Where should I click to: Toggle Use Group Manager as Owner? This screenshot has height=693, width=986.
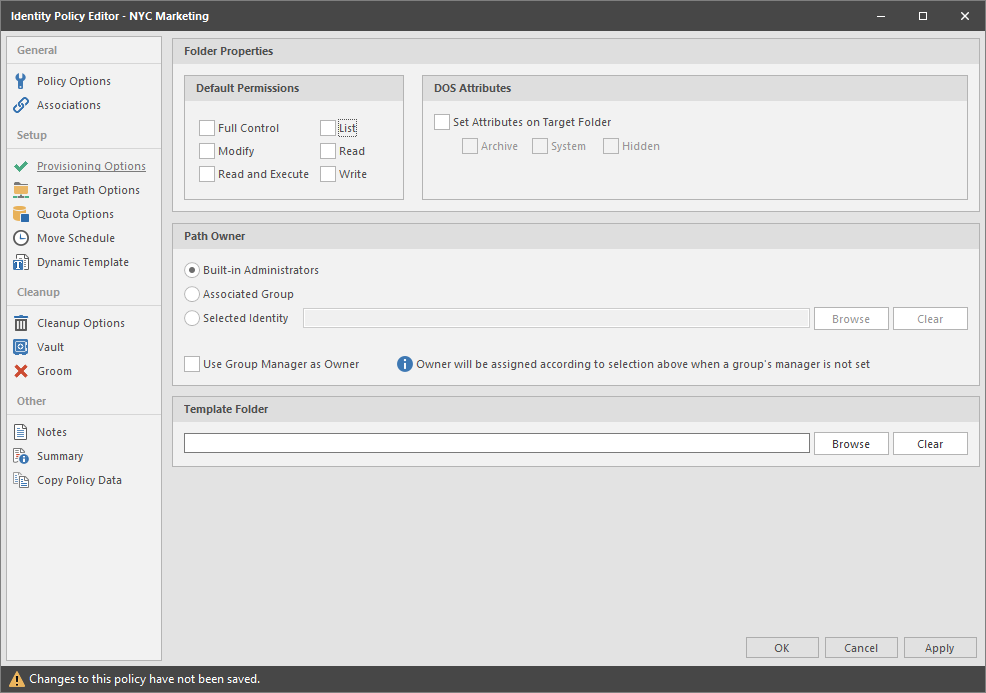(x=192, y=364)
